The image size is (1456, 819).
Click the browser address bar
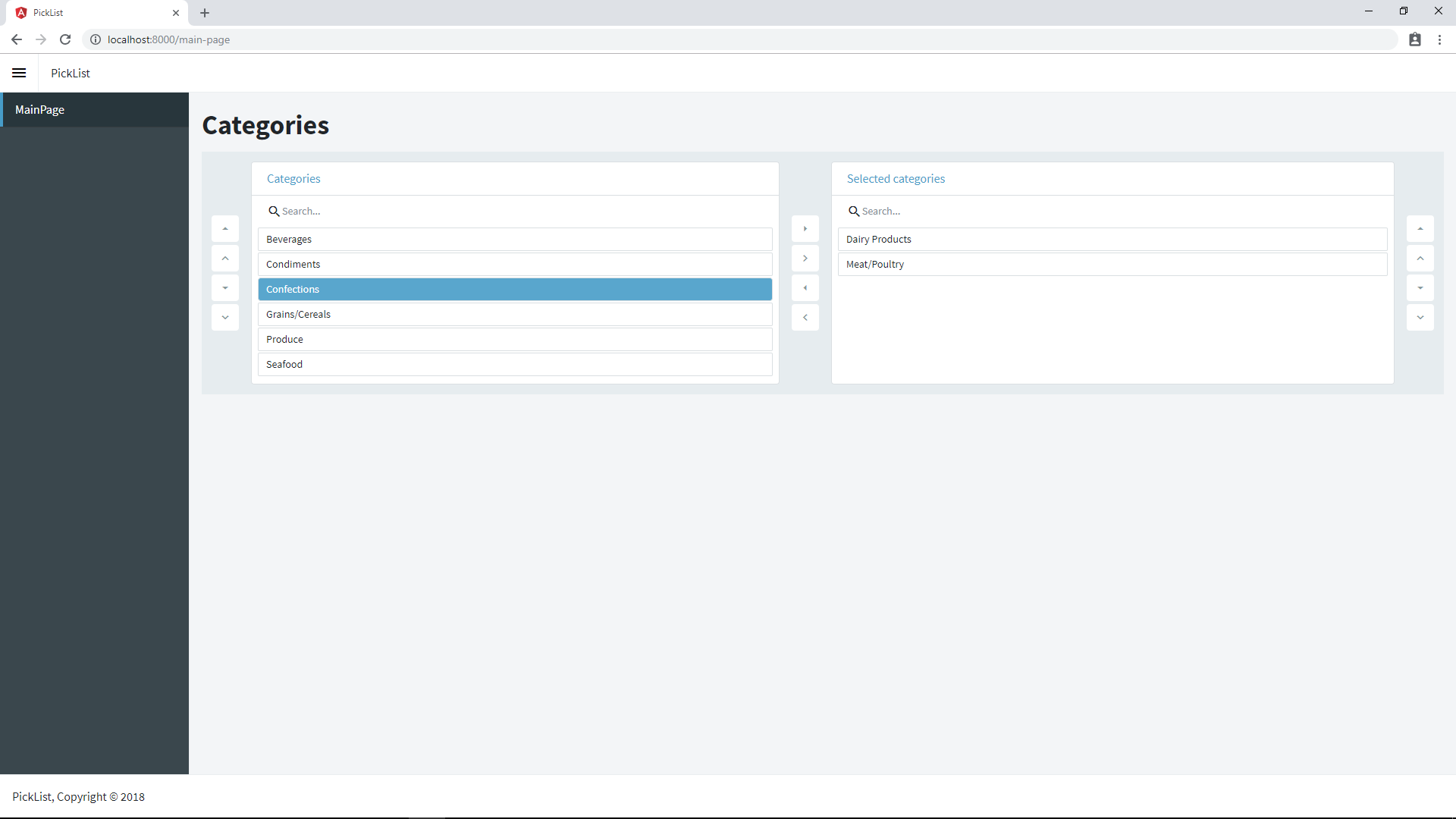coord(739,39)
